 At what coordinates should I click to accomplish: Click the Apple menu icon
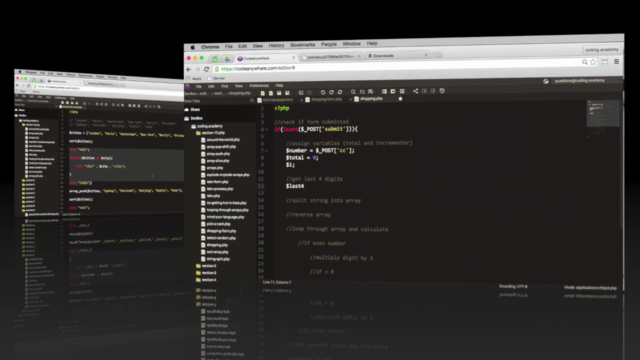(192, 47)
